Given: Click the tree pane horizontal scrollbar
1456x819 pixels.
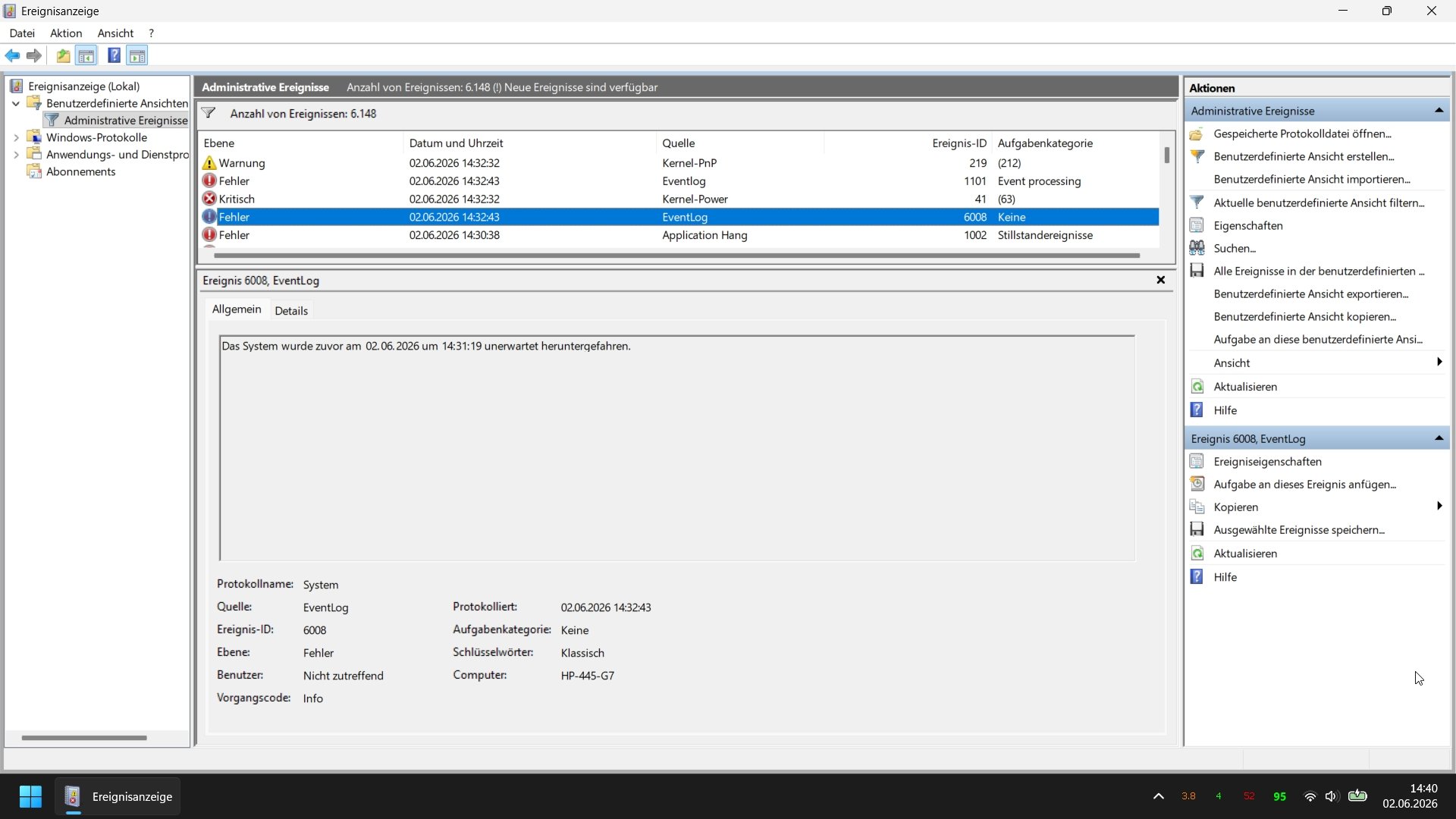Looking at the screenshot, I should click(83, 738).
